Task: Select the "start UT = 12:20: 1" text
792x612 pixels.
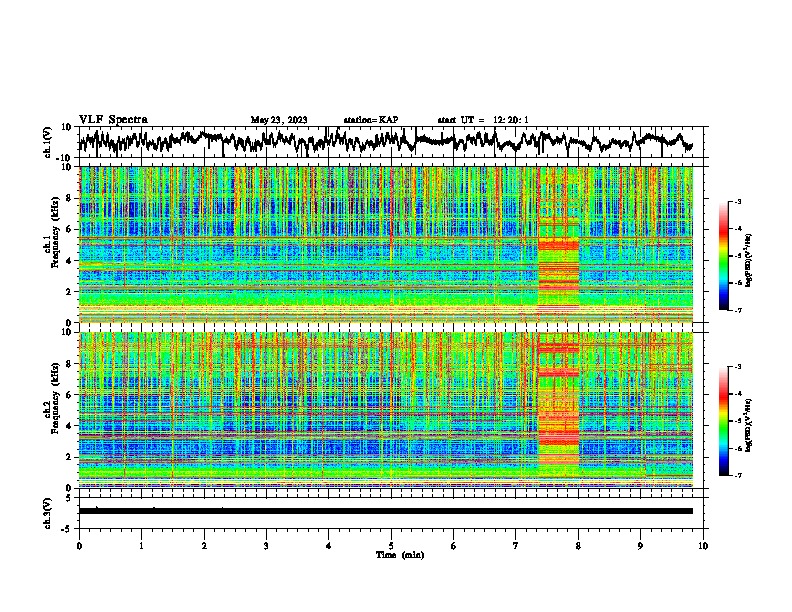Action: (x=483, y=120)
